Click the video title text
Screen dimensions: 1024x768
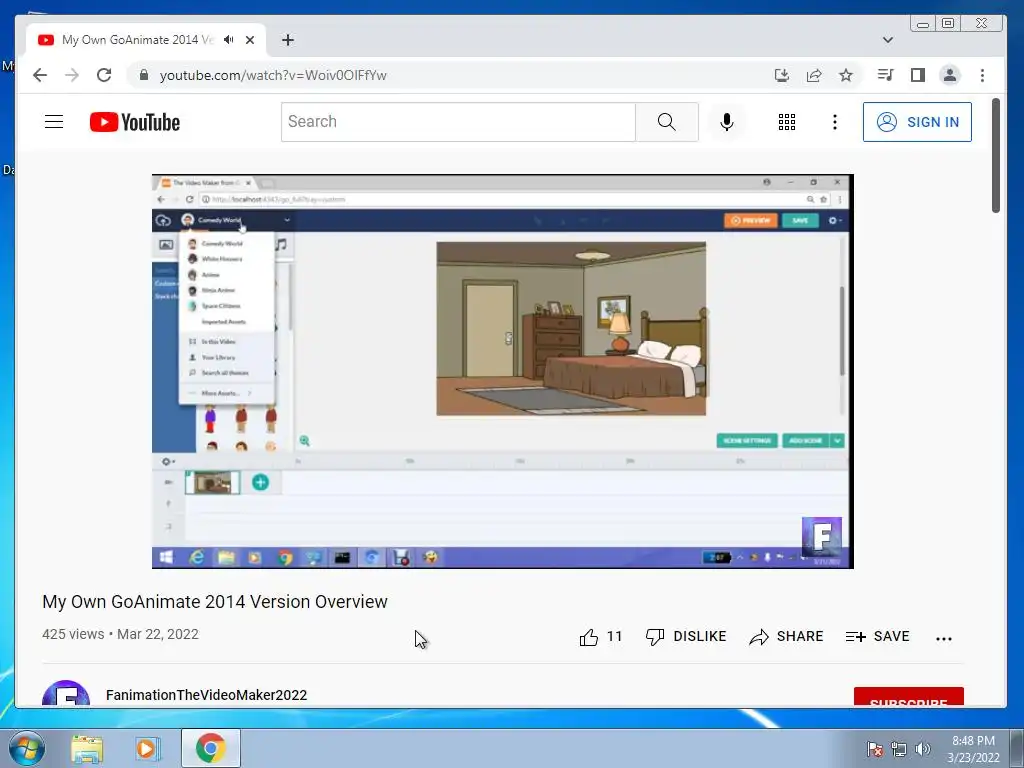click(x=215, y=601)
